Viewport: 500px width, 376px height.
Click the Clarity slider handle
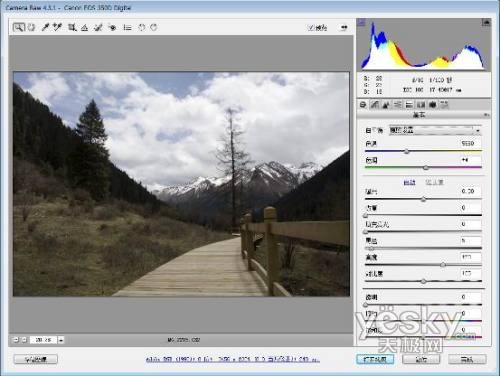pos(366,305)
